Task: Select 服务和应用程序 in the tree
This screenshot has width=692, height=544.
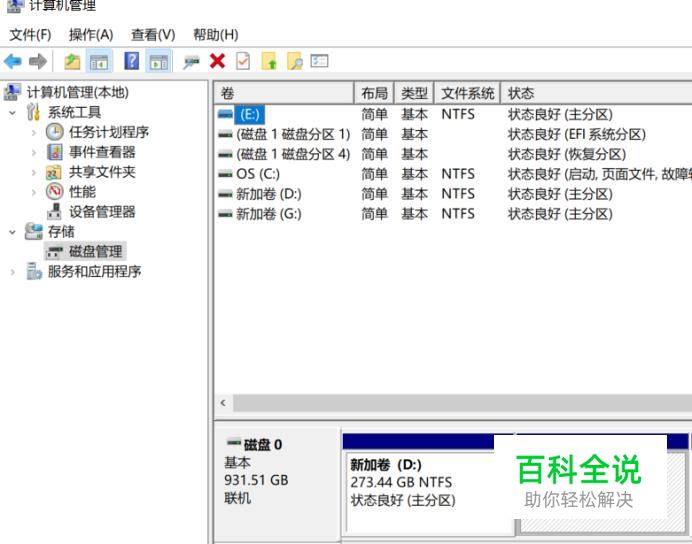Action: (94, 271)
